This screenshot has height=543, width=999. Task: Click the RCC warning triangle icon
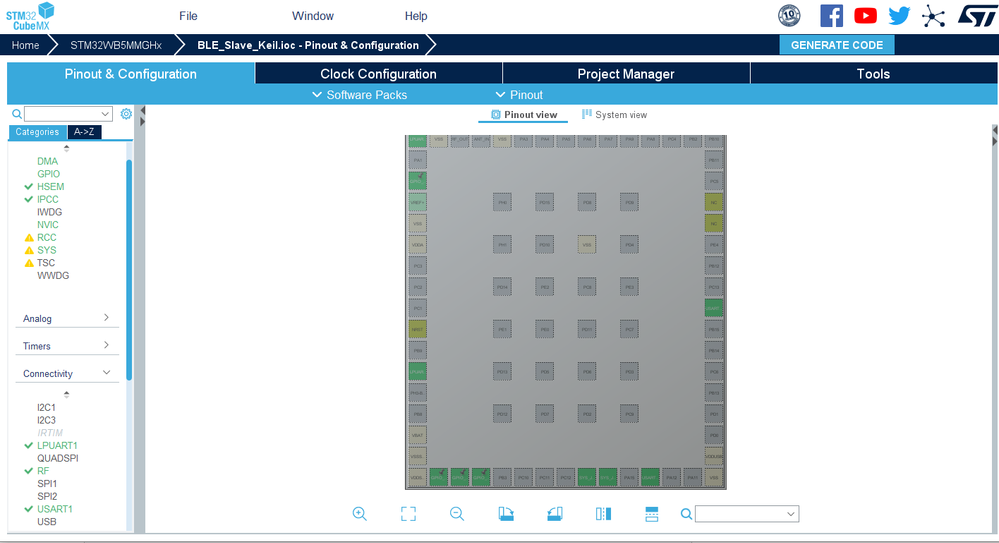click(x=29, y=238)
